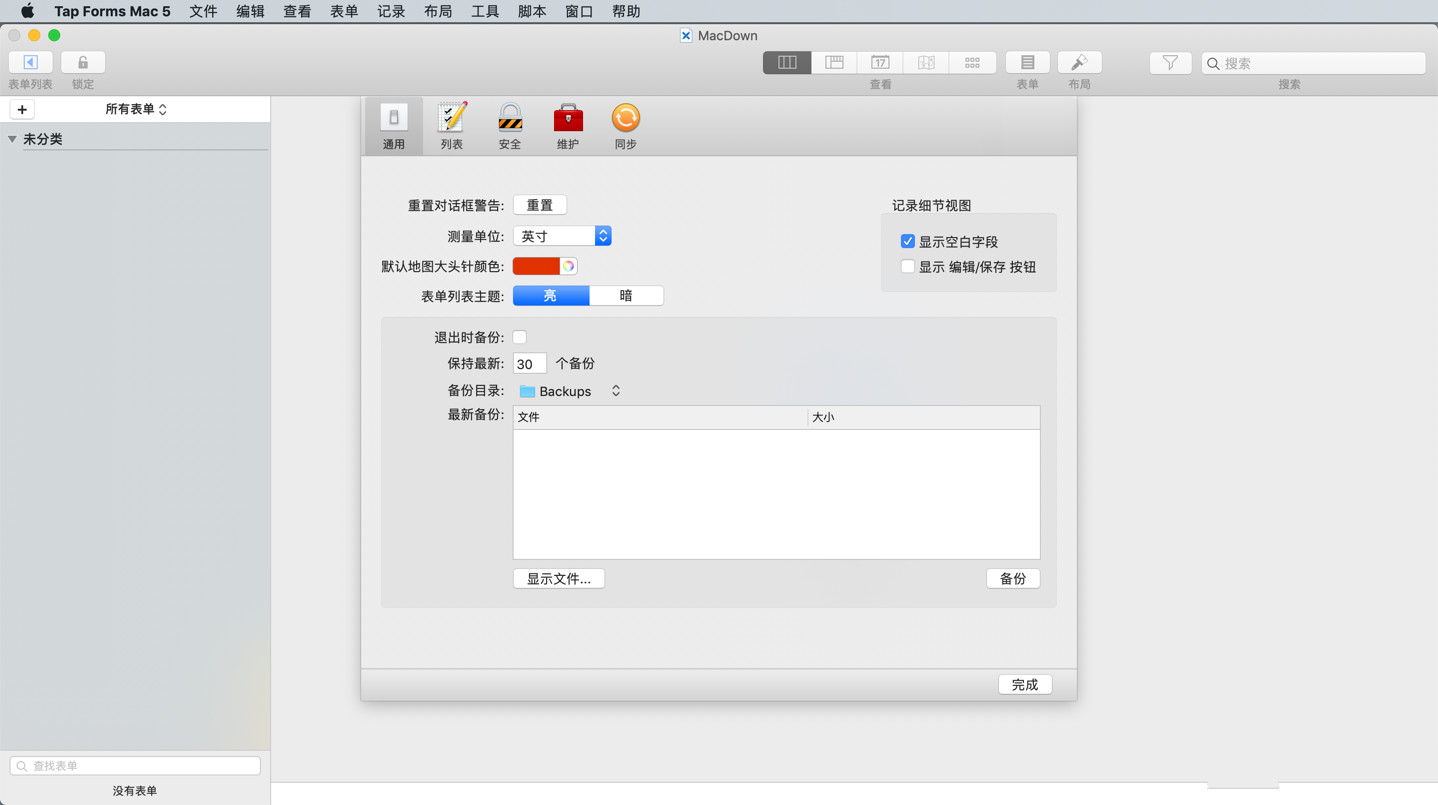Open the color wheel picker on the pin color well

pyautogui.click(x=568, y=266)
